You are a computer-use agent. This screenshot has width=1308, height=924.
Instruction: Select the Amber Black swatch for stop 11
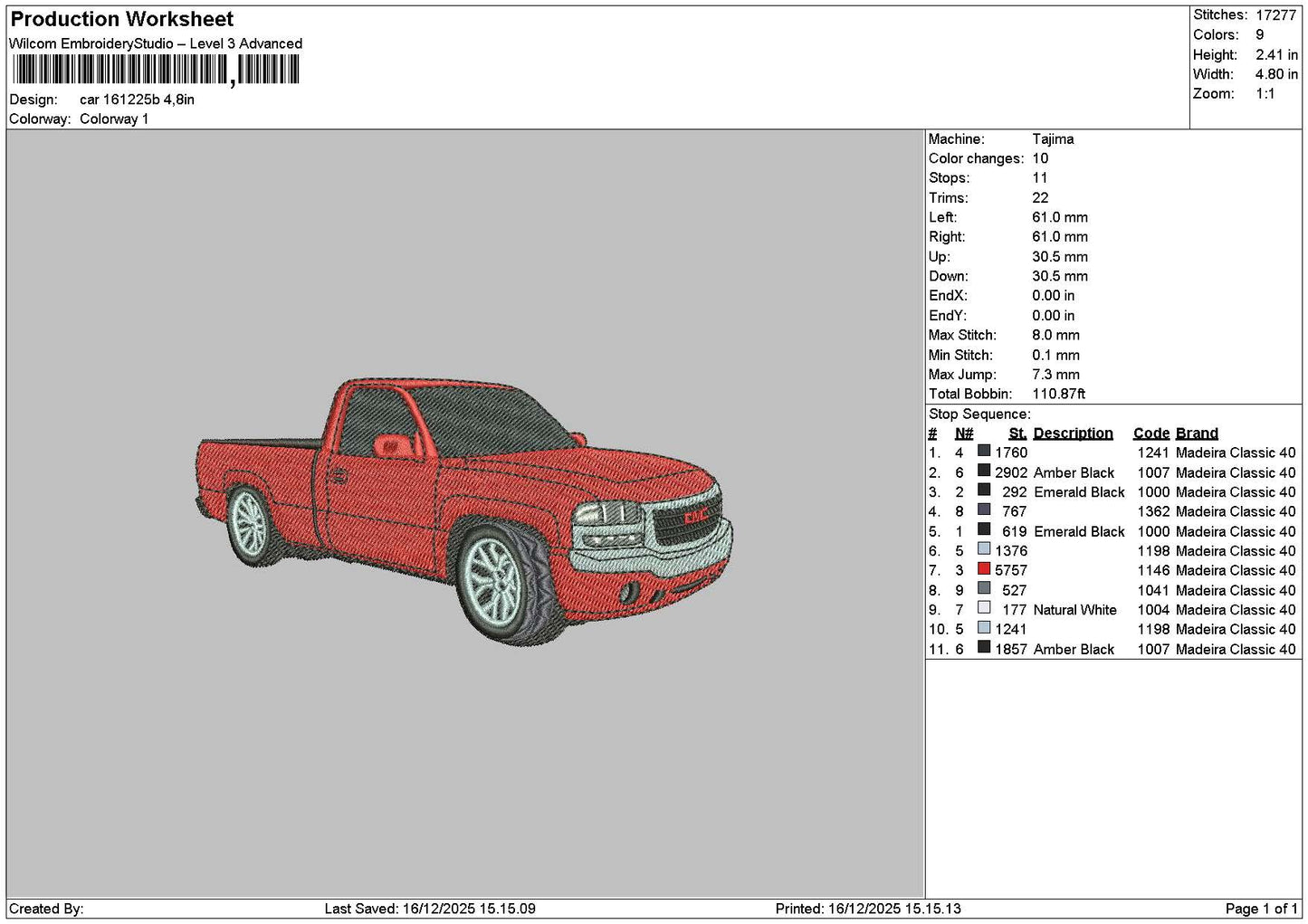[984, 647]
